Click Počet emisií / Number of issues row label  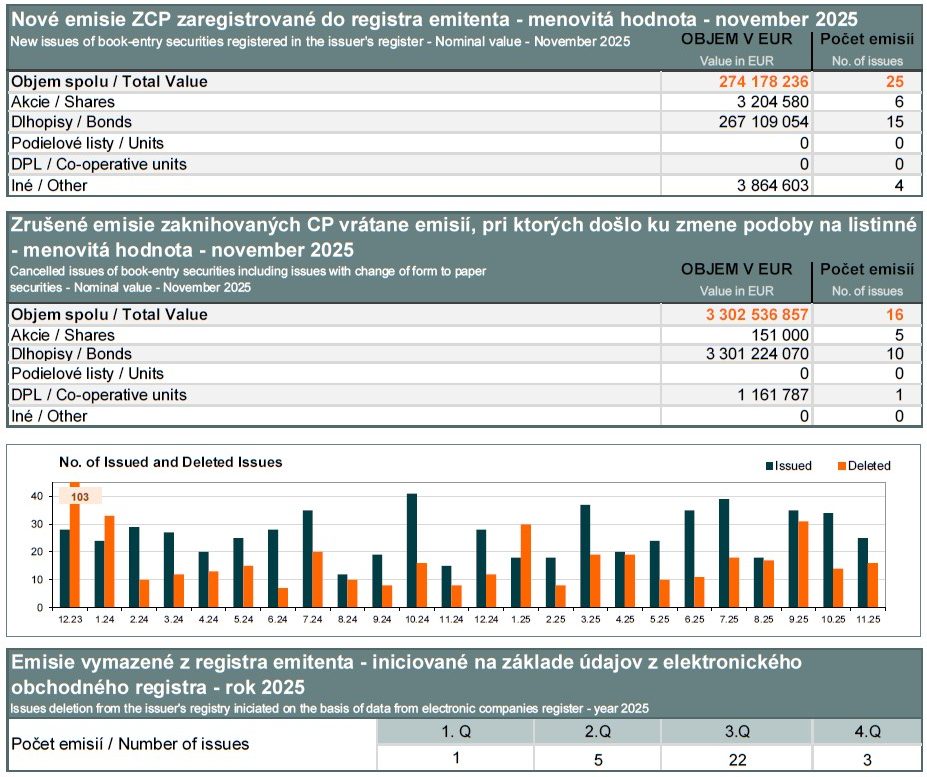(x=130, y=744)
